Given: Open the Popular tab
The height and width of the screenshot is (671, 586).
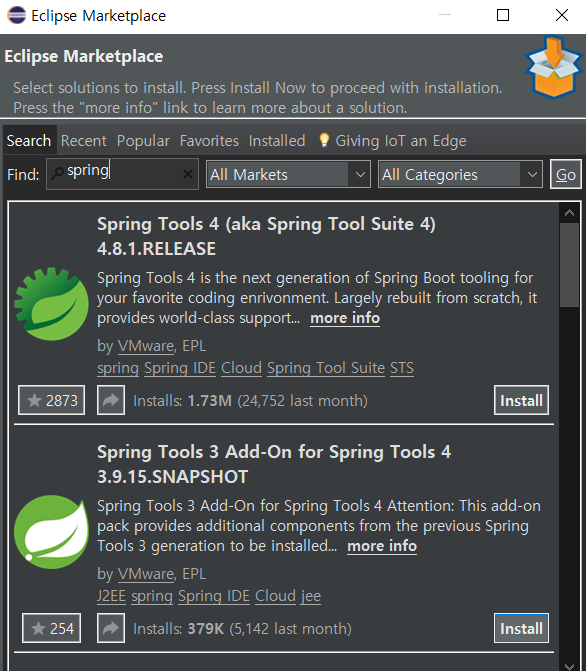Looking at the screenshot, I should click(143, 140).
